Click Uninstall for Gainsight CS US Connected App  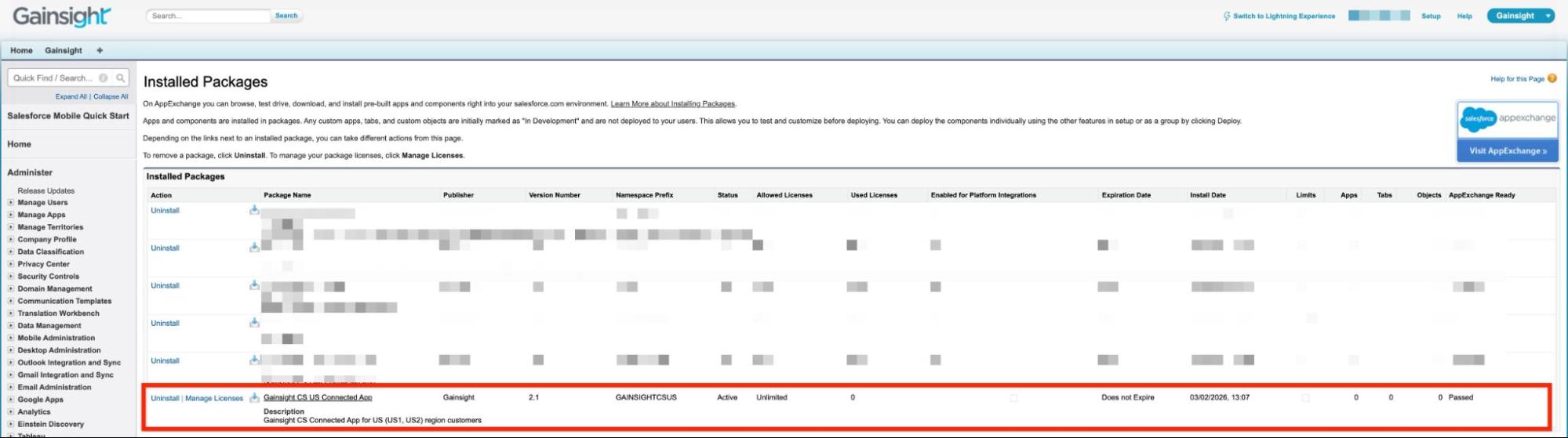[x=165, y=398]
